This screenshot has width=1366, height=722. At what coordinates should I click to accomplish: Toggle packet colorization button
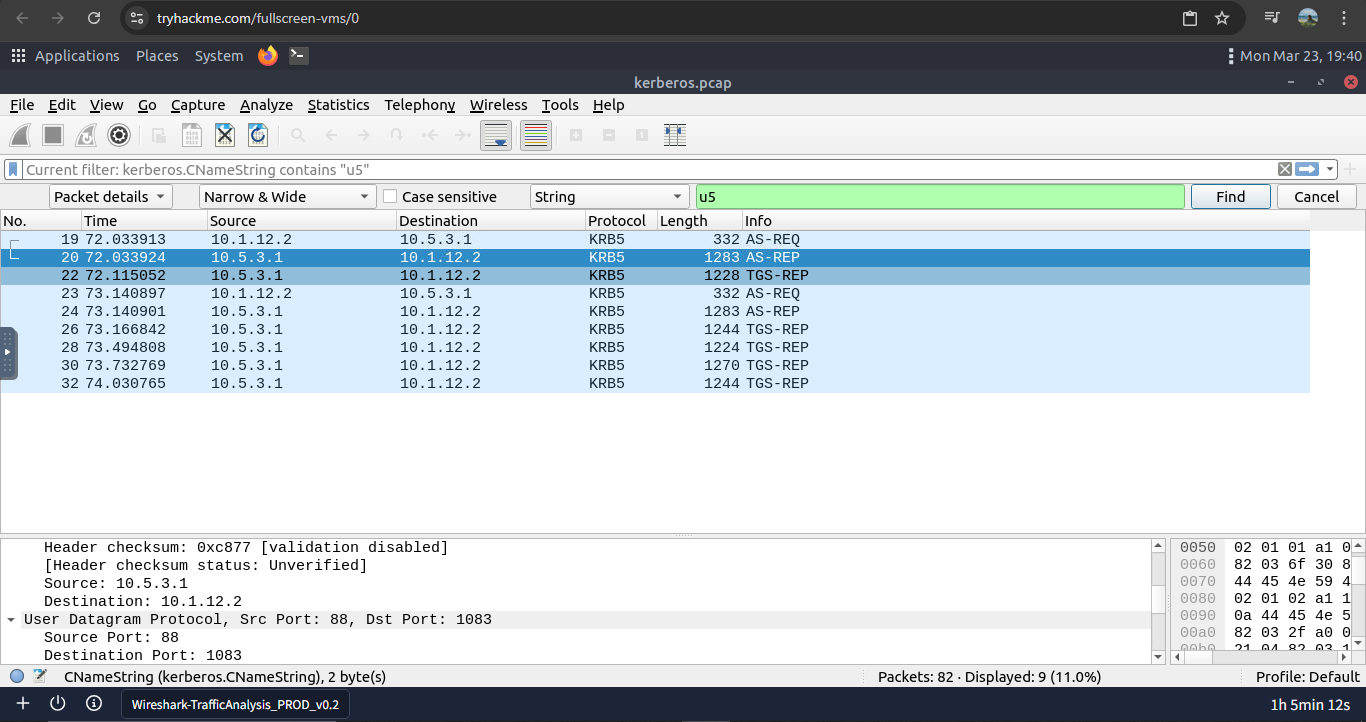click(536, 135)
